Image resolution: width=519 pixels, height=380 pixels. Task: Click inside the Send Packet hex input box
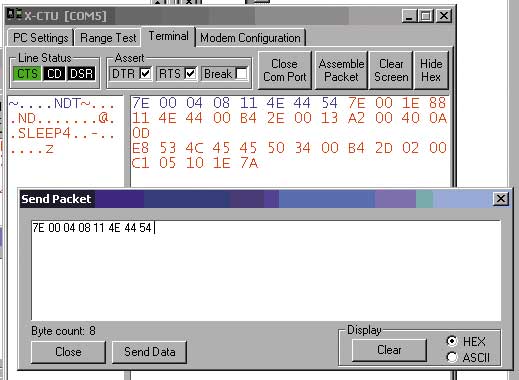tap(266, 270)
